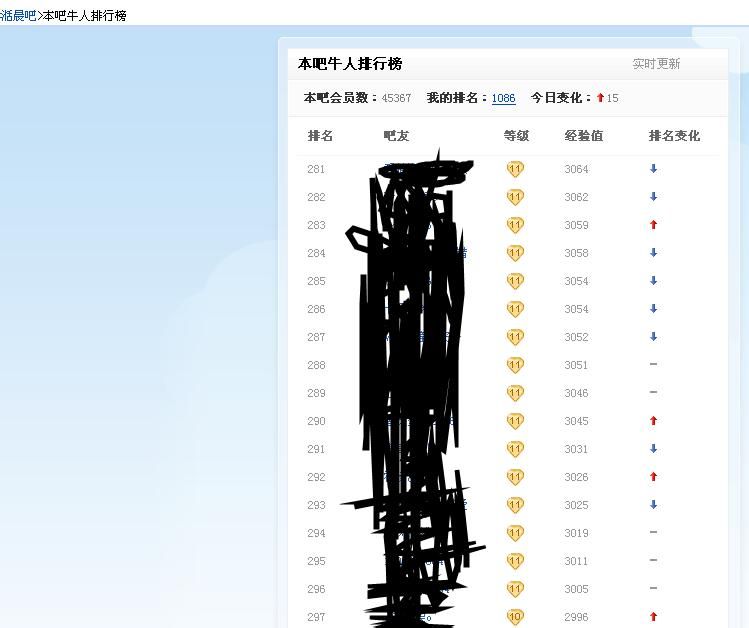Screen dimensions: 749x628
Task: Click level 11 badge in rank 294 row
Action: pyautogui.click(x=515, y=533)
